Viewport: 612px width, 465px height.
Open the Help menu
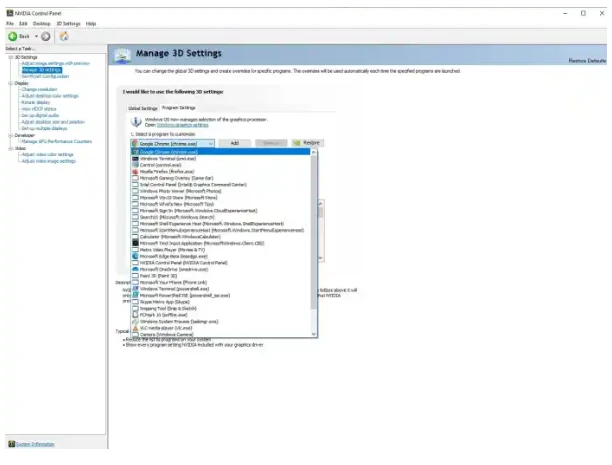[x=91, y=24]
